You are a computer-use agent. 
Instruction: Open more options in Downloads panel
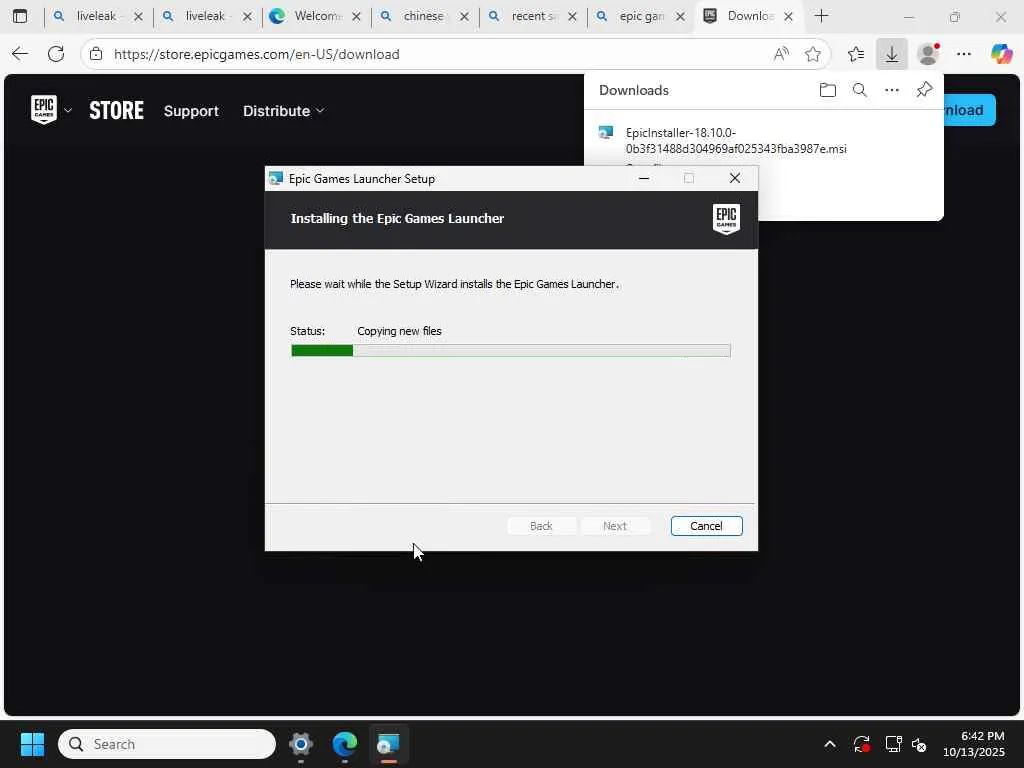(891, 90)
